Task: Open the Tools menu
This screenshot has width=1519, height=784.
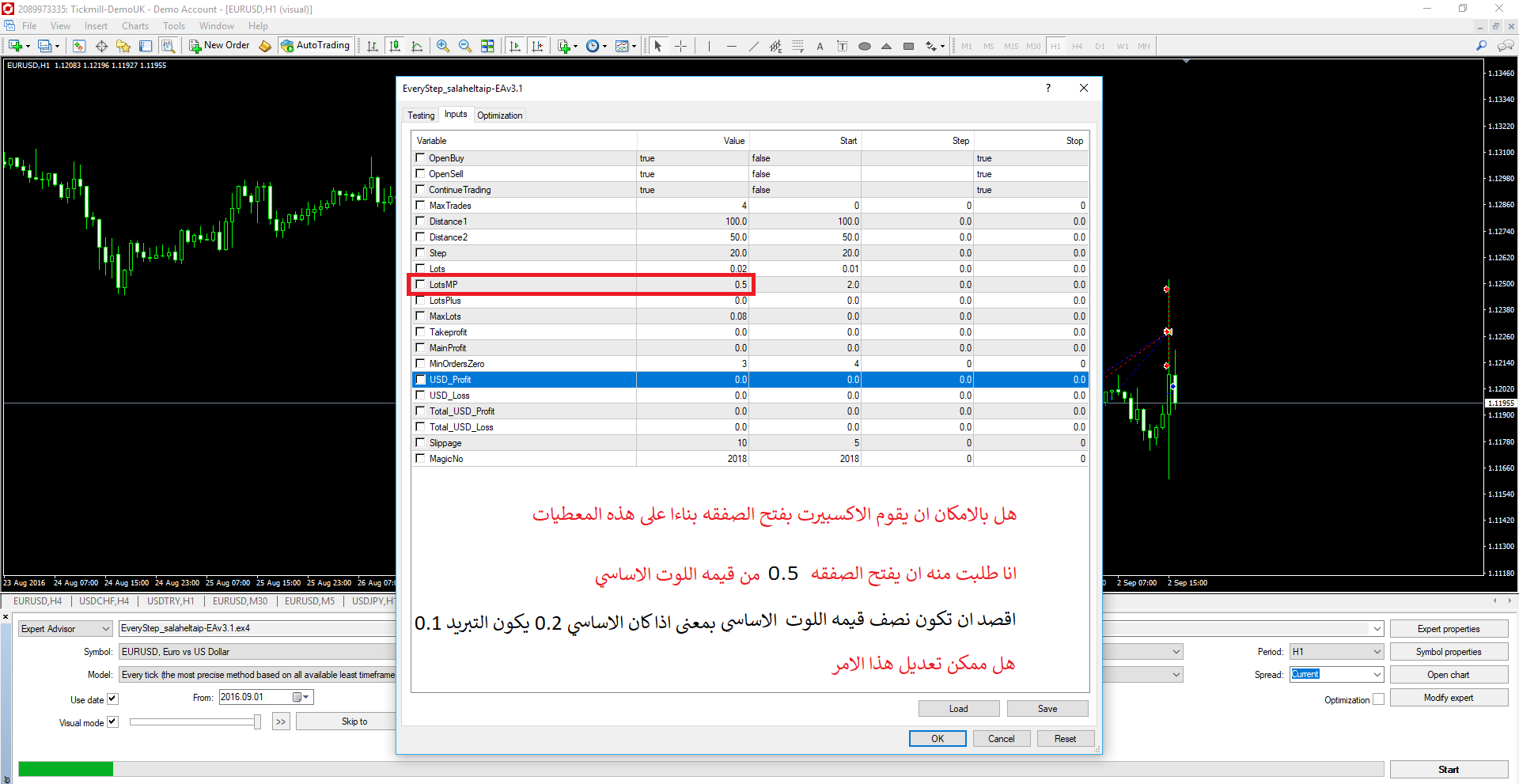Action: point(174,26)
